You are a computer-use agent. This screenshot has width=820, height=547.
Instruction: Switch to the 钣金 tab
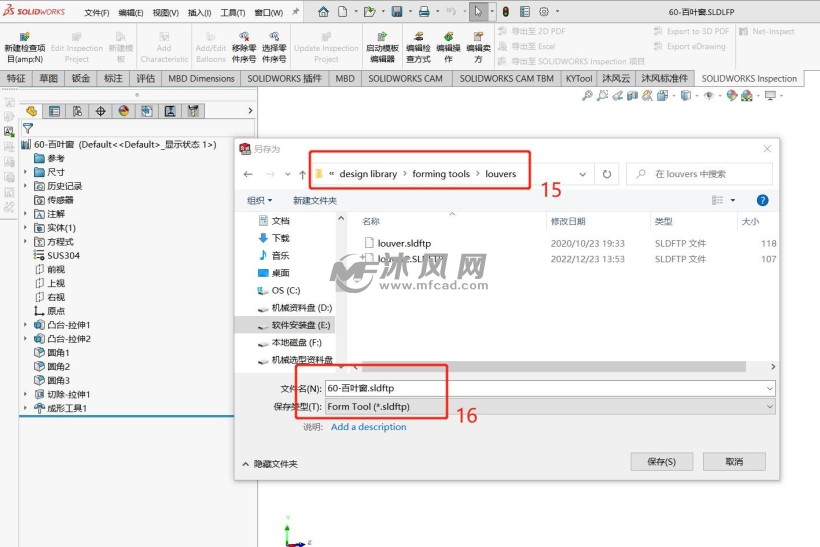[81, 78]
